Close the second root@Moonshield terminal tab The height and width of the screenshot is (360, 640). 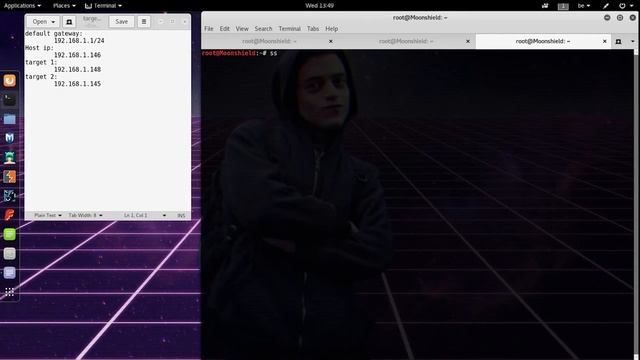pyautogui.click(x=468, y=41)
